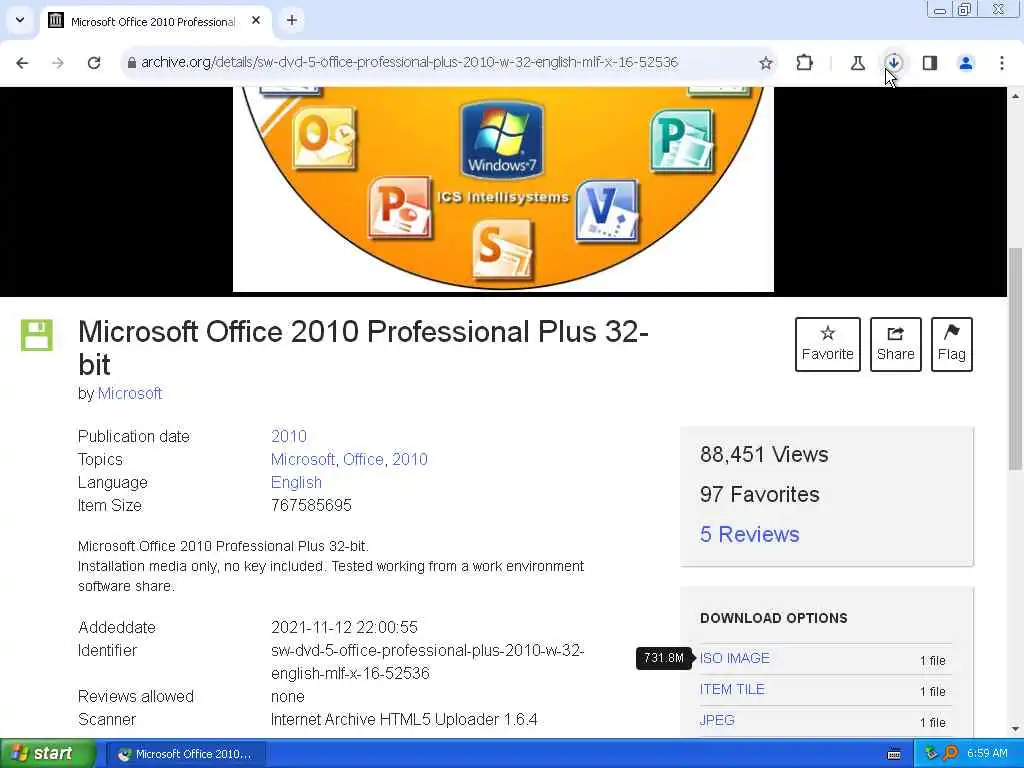Click the Flag button
The image size is (1024, 768).
click(952, 344)
